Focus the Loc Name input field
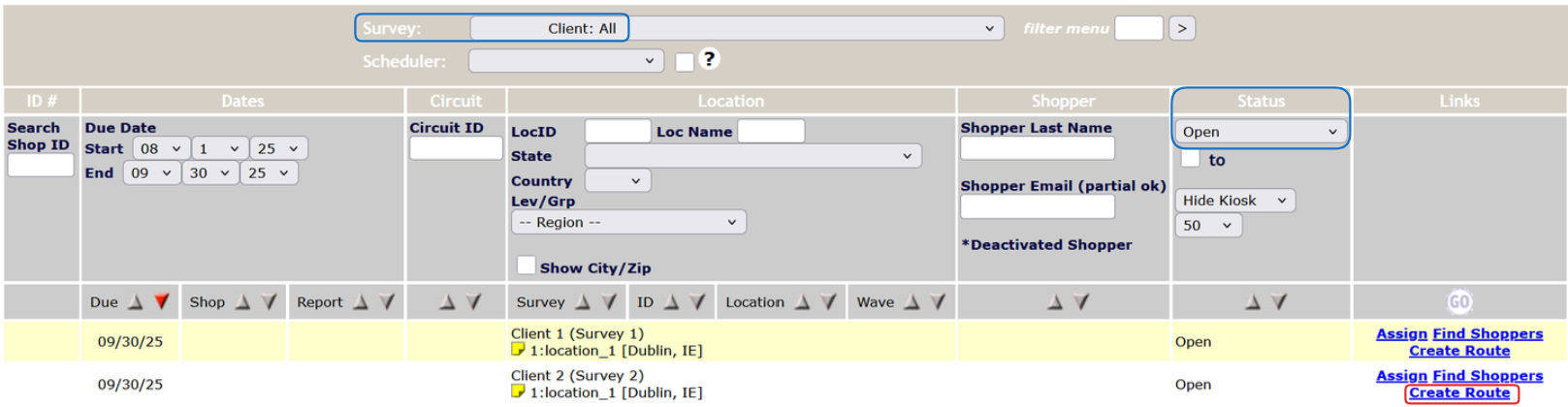The width and height of the screenshot is (1568, 407). click(x=771, y=131)
